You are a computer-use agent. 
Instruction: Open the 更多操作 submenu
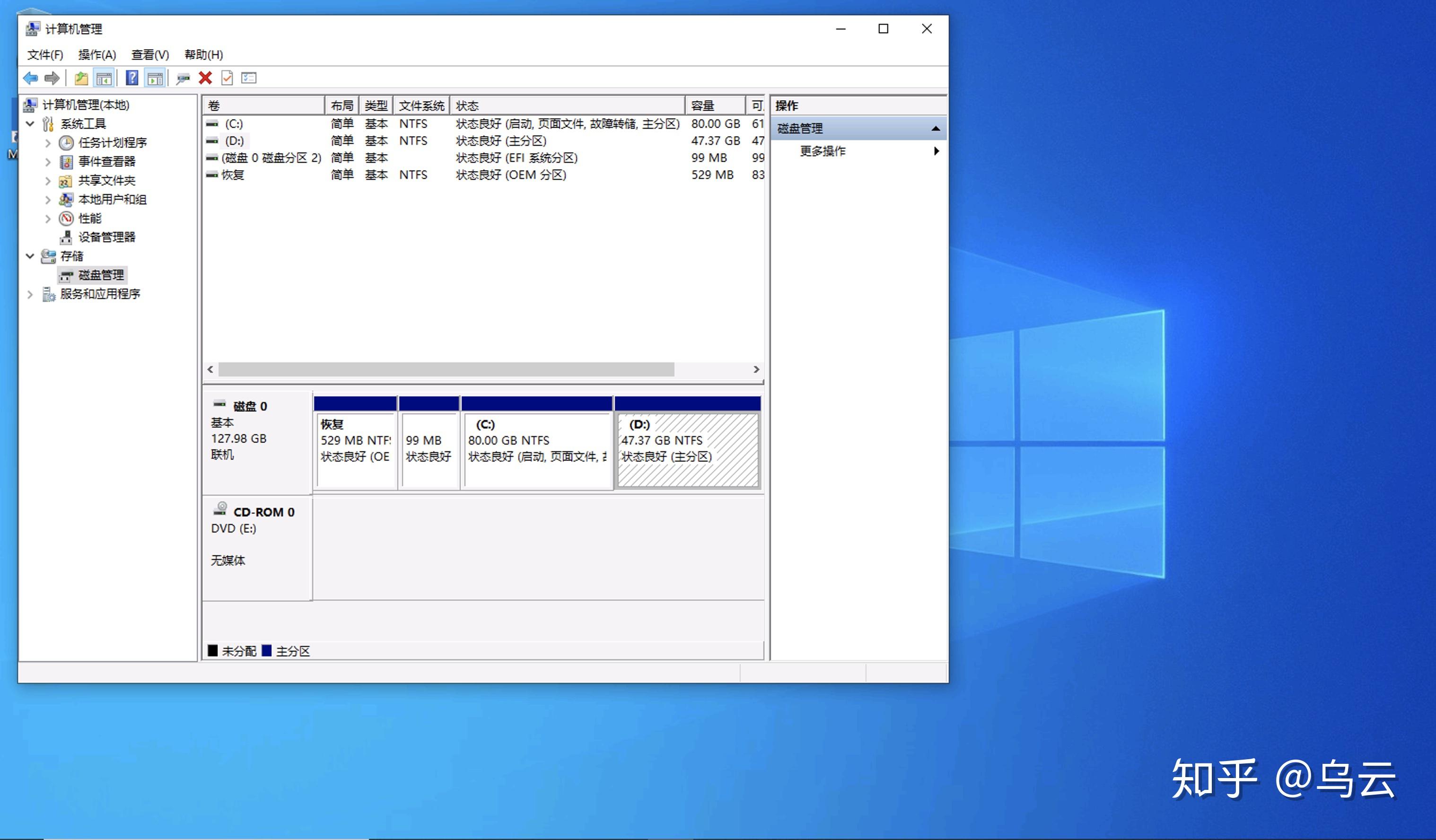(859, 151)
